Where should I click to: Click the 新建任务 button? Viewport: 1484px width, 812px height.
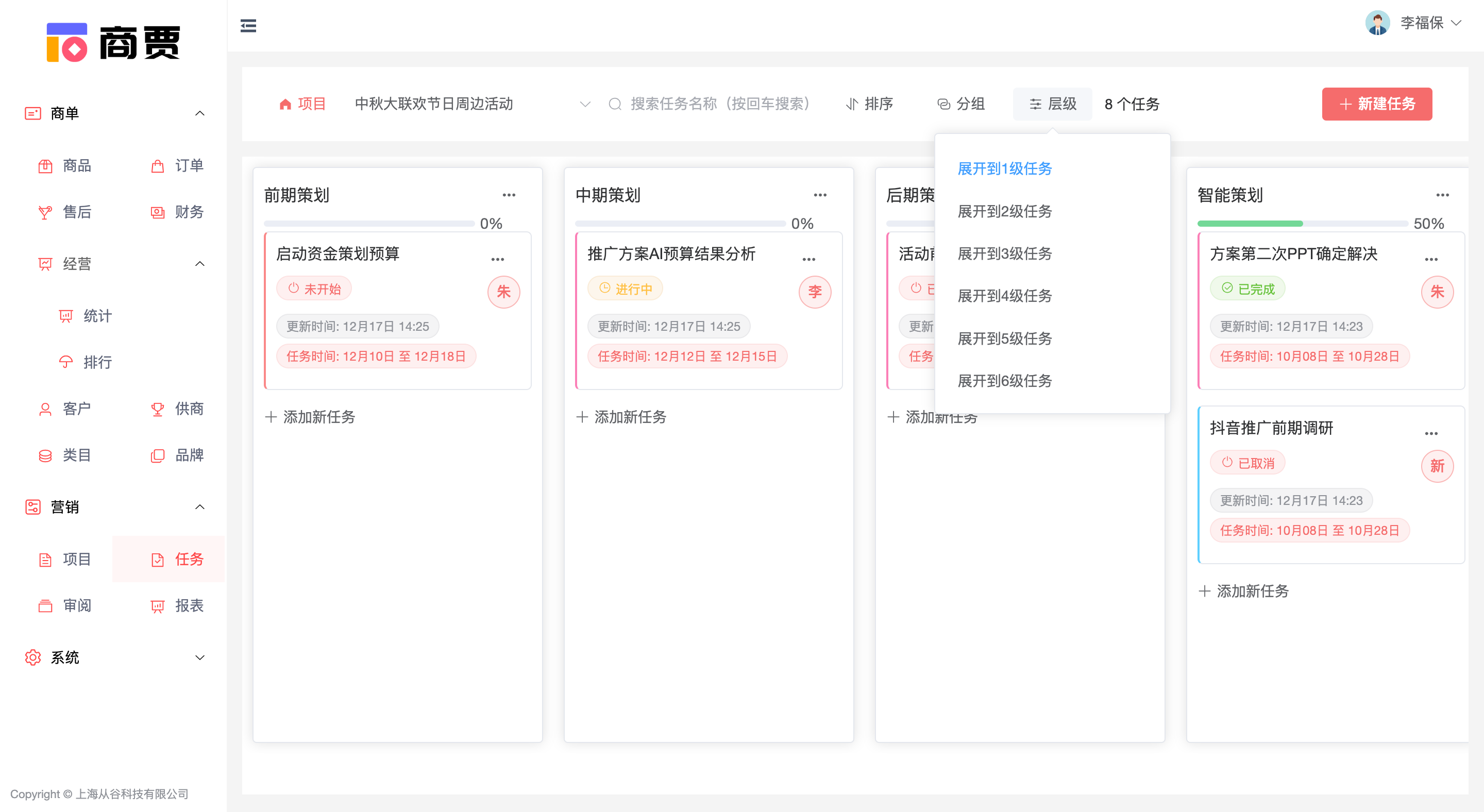(1376, 104)
